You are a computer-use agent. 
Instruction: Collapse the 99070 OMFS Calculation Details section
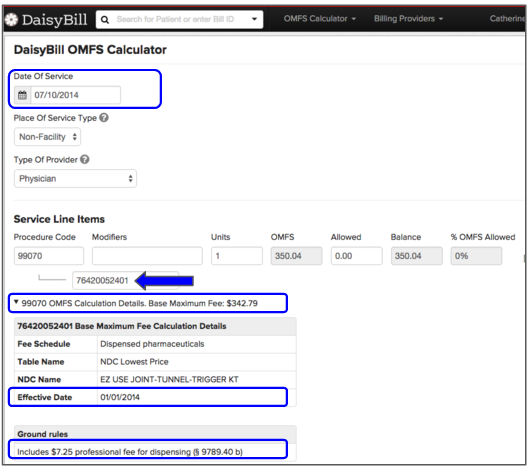coord(16,302)
